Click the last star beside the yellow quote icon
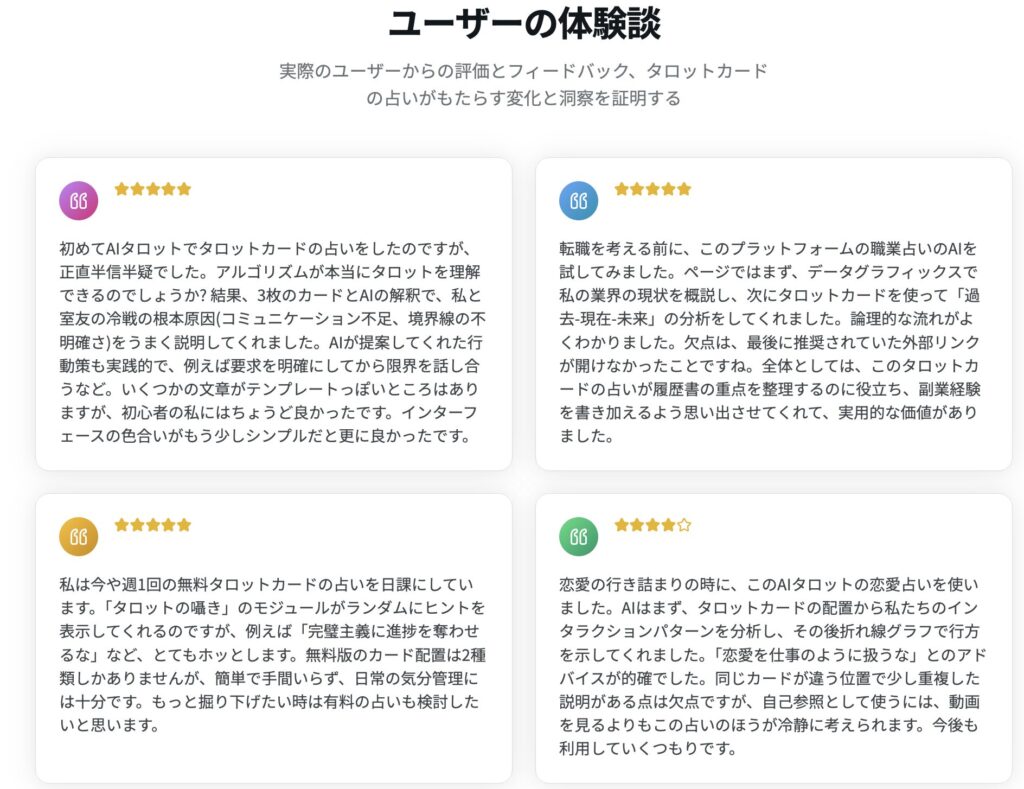The width and height of the screenshot is (1024, 789). pos(184,525)
